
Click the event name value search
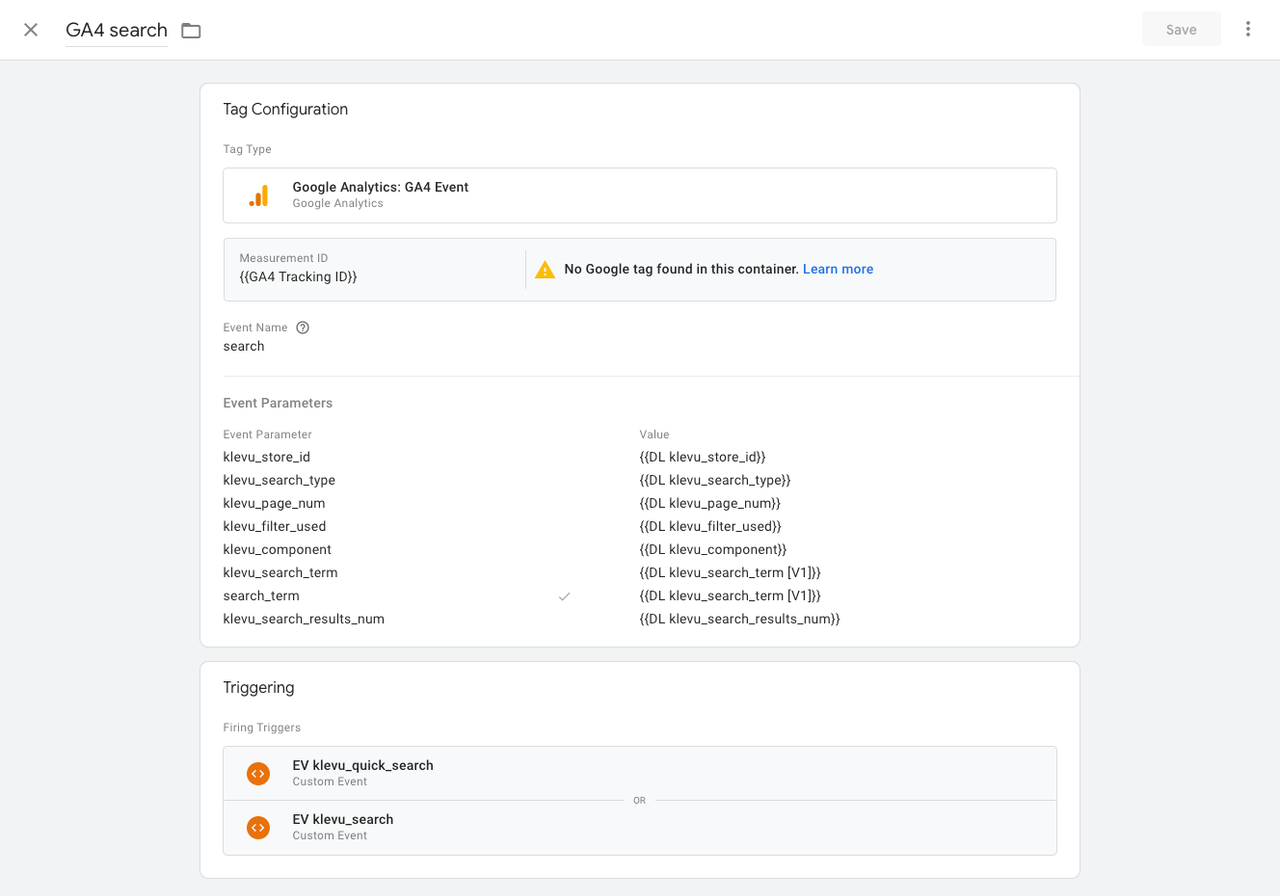pyautogui.click(x=244, y=346)
